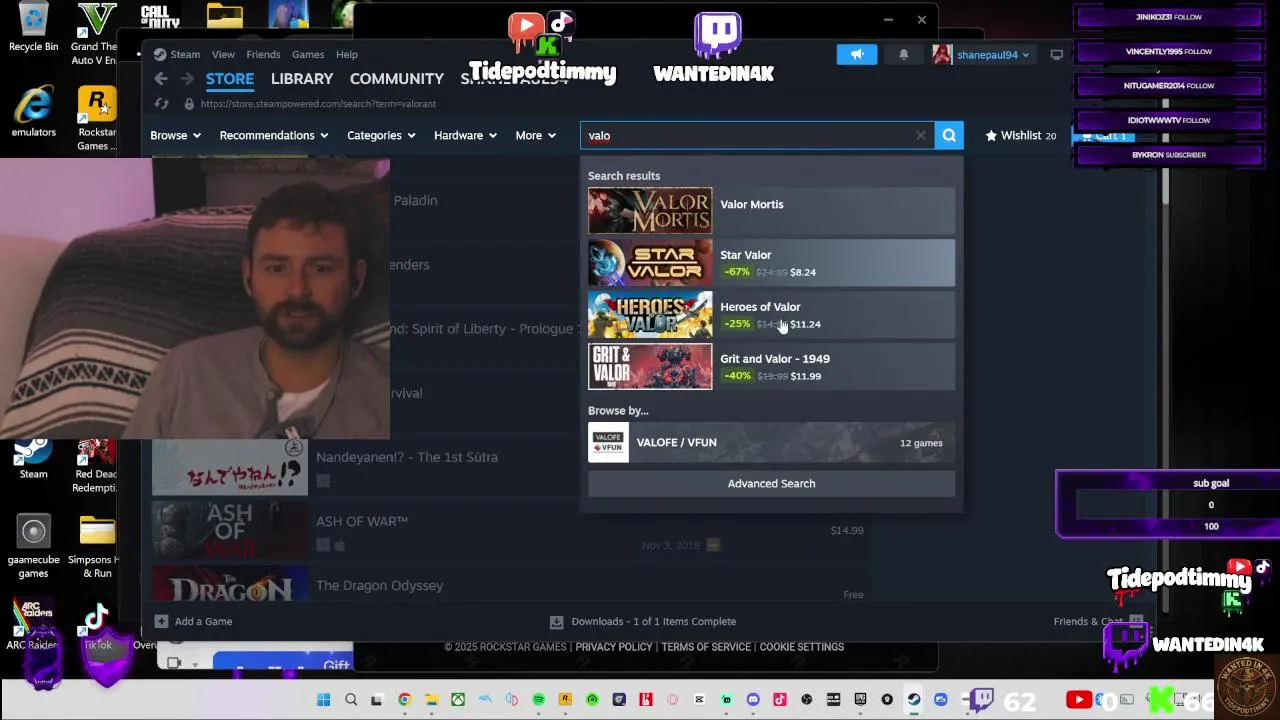Open the shanepaul94 account dropdown
This screenshot has height=720, width=1280.
point(982,55)
